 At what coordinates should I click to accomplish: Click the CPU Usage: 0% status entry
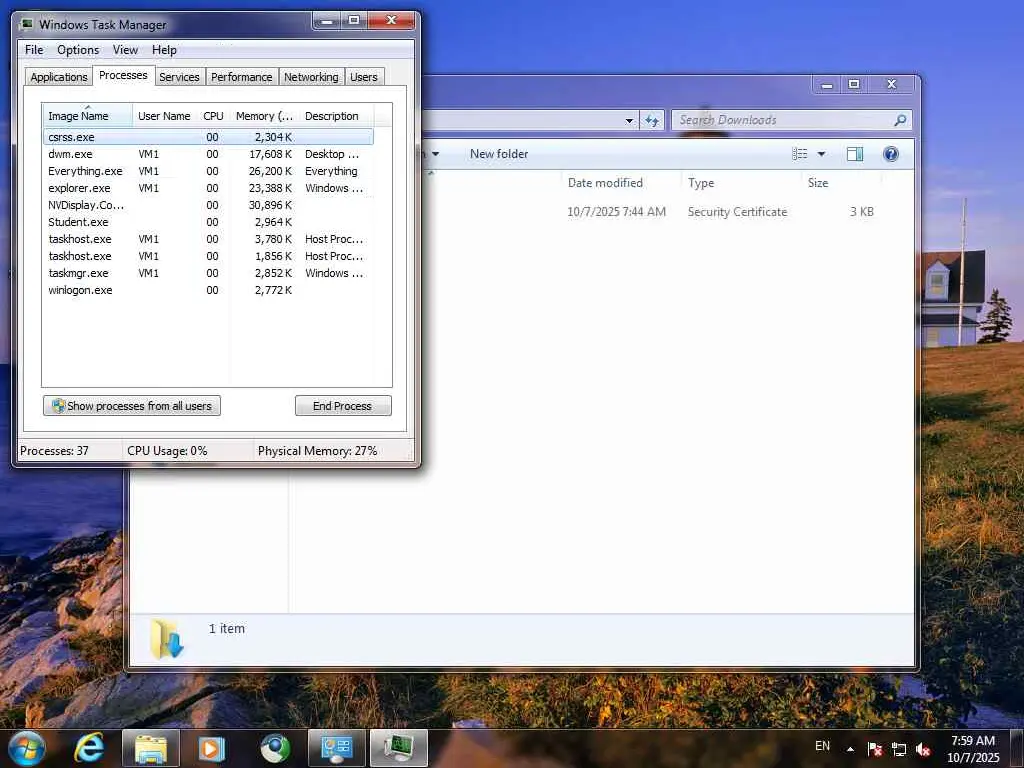click(167, 451)
